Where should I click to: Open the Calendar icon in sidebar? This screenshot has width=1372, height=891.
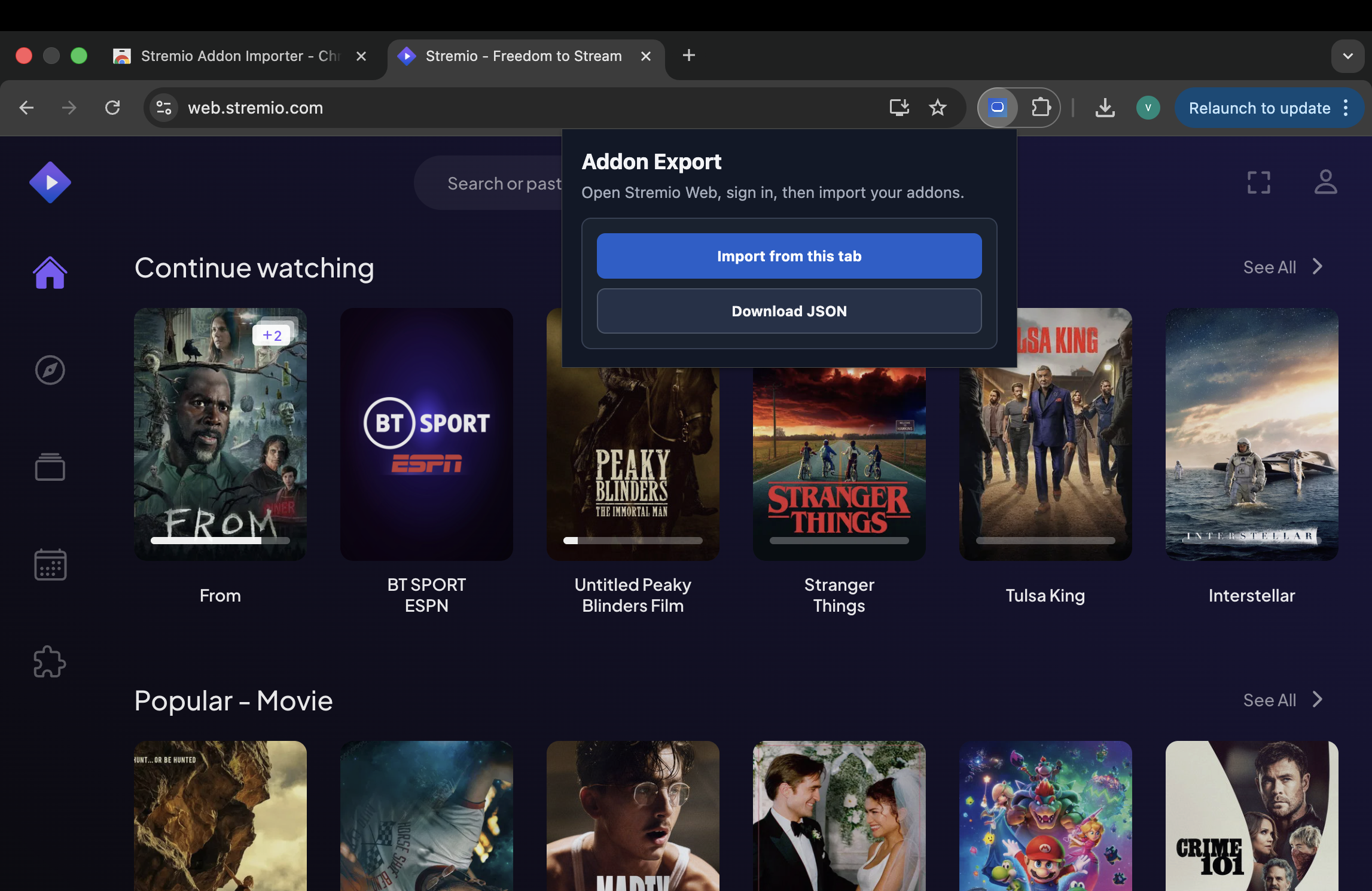50,564
